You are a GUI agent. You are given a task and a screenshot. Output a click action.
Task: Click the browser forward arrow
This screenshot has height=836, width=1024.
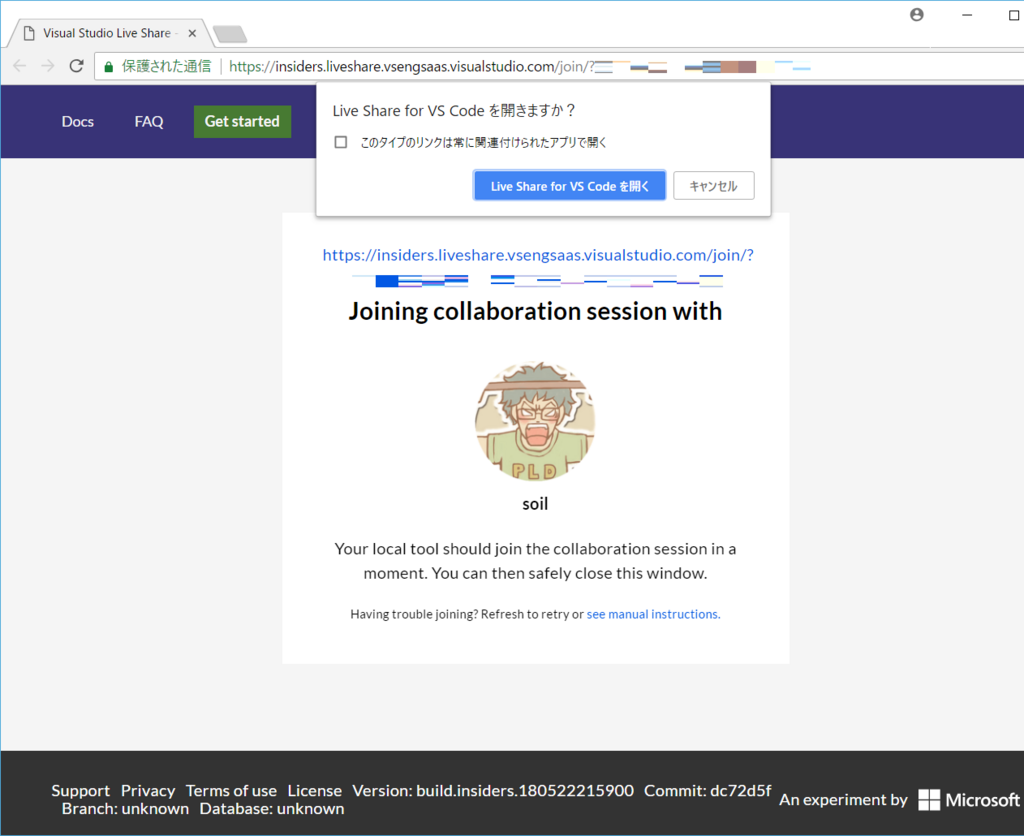tap(48, 66)
